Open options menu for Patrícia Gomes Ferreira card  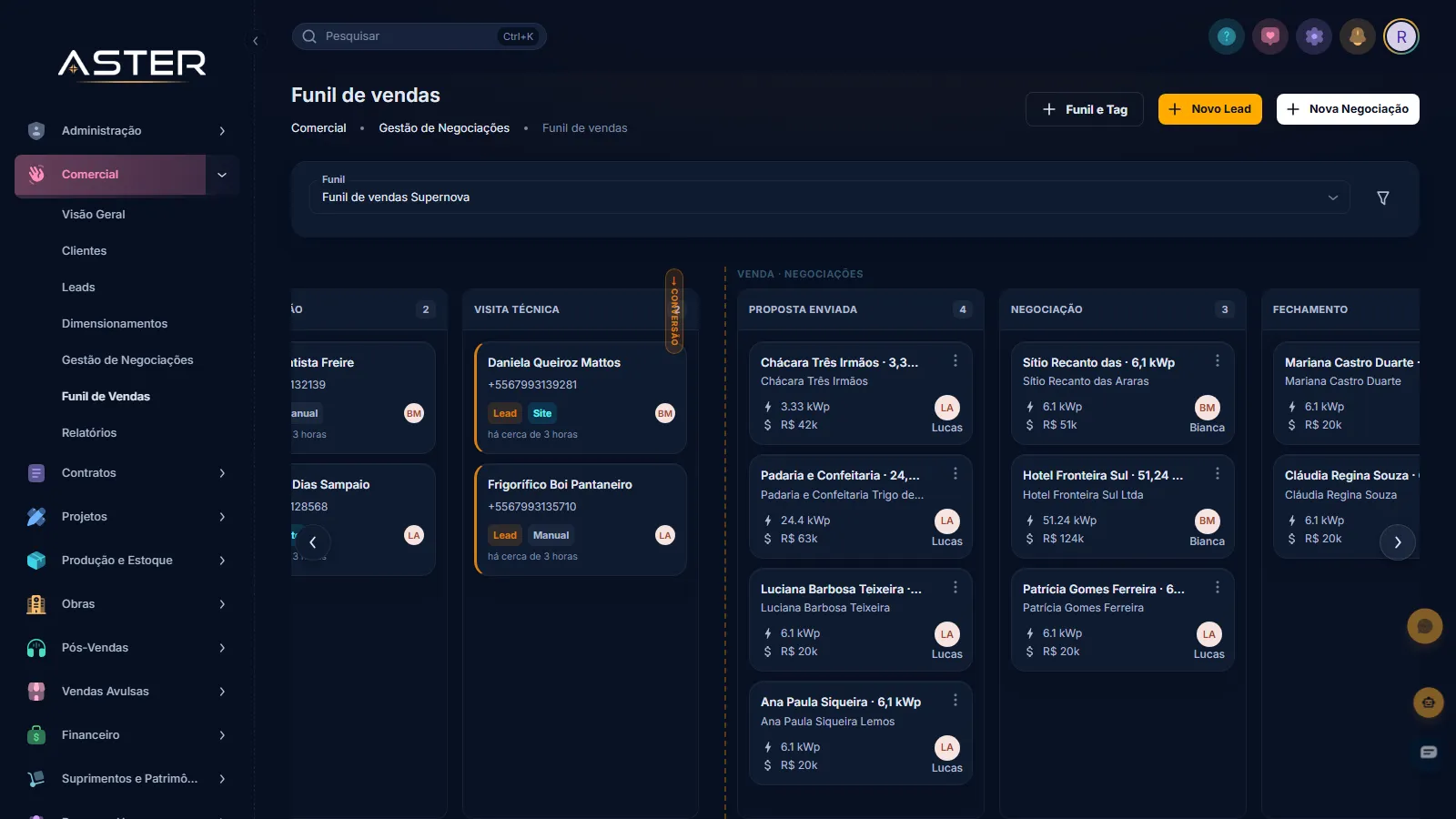click(1218, 588)
